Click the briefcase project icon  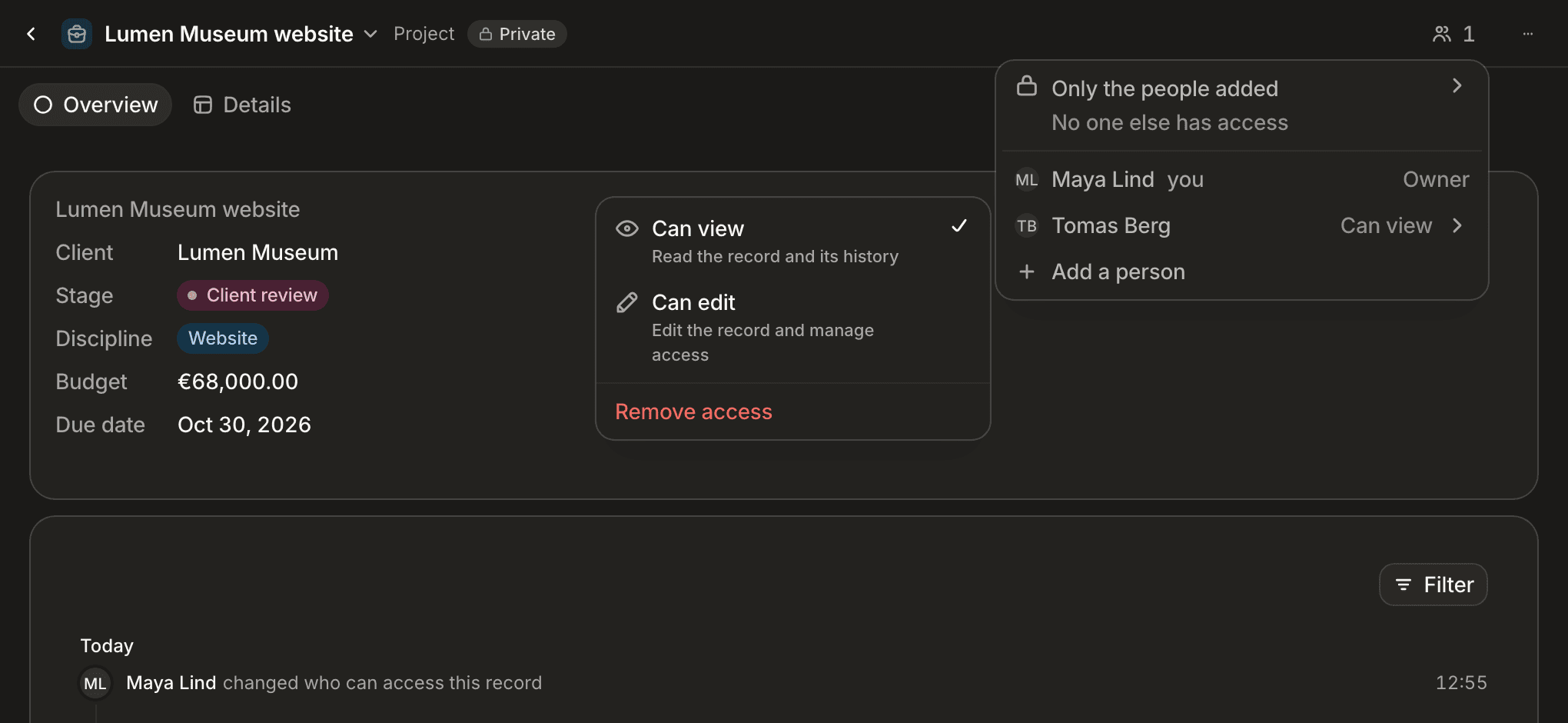pos(77,34)
